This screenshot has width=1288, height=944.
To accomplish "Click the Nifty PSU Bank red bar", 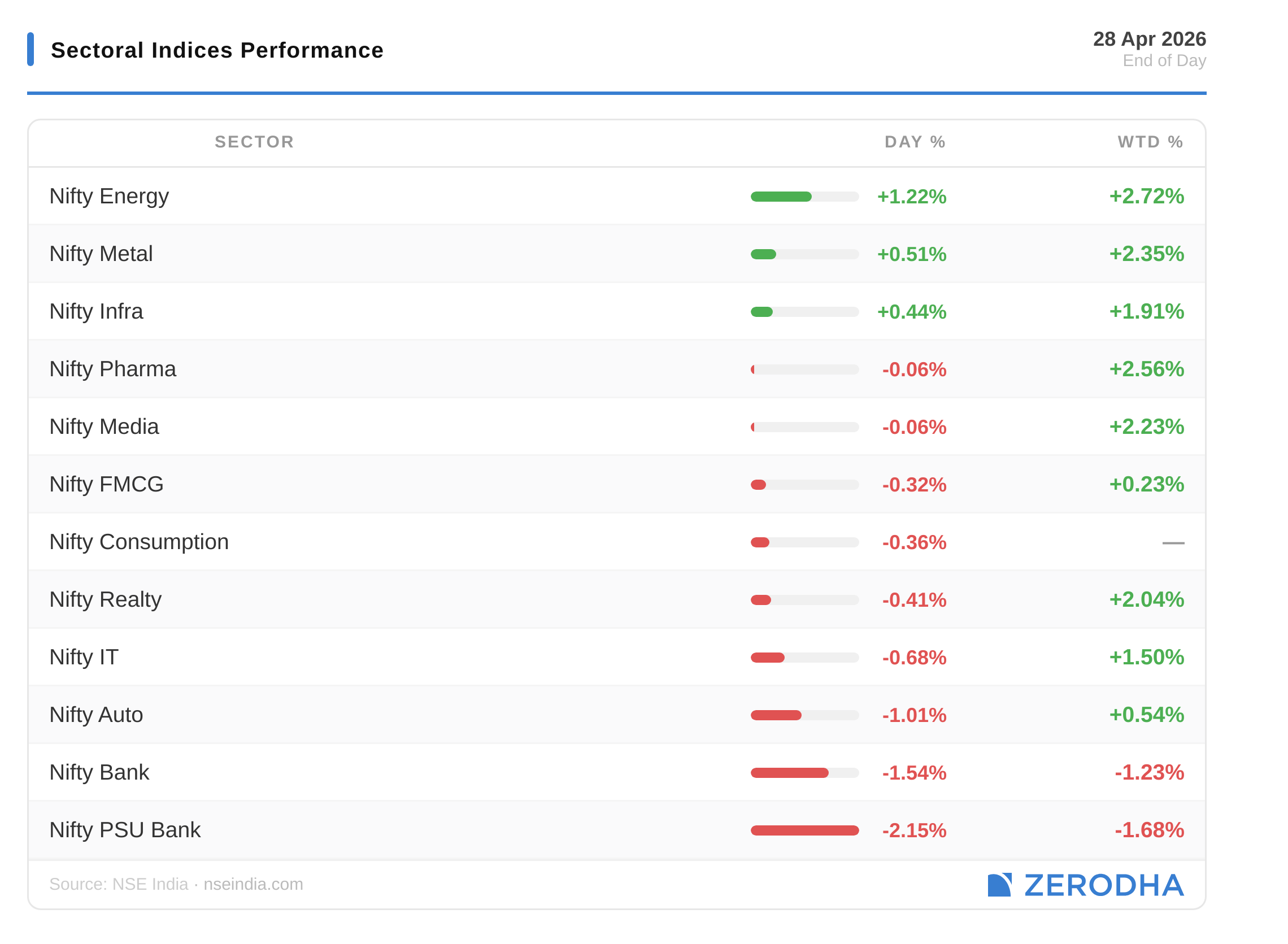I will 804,830.
